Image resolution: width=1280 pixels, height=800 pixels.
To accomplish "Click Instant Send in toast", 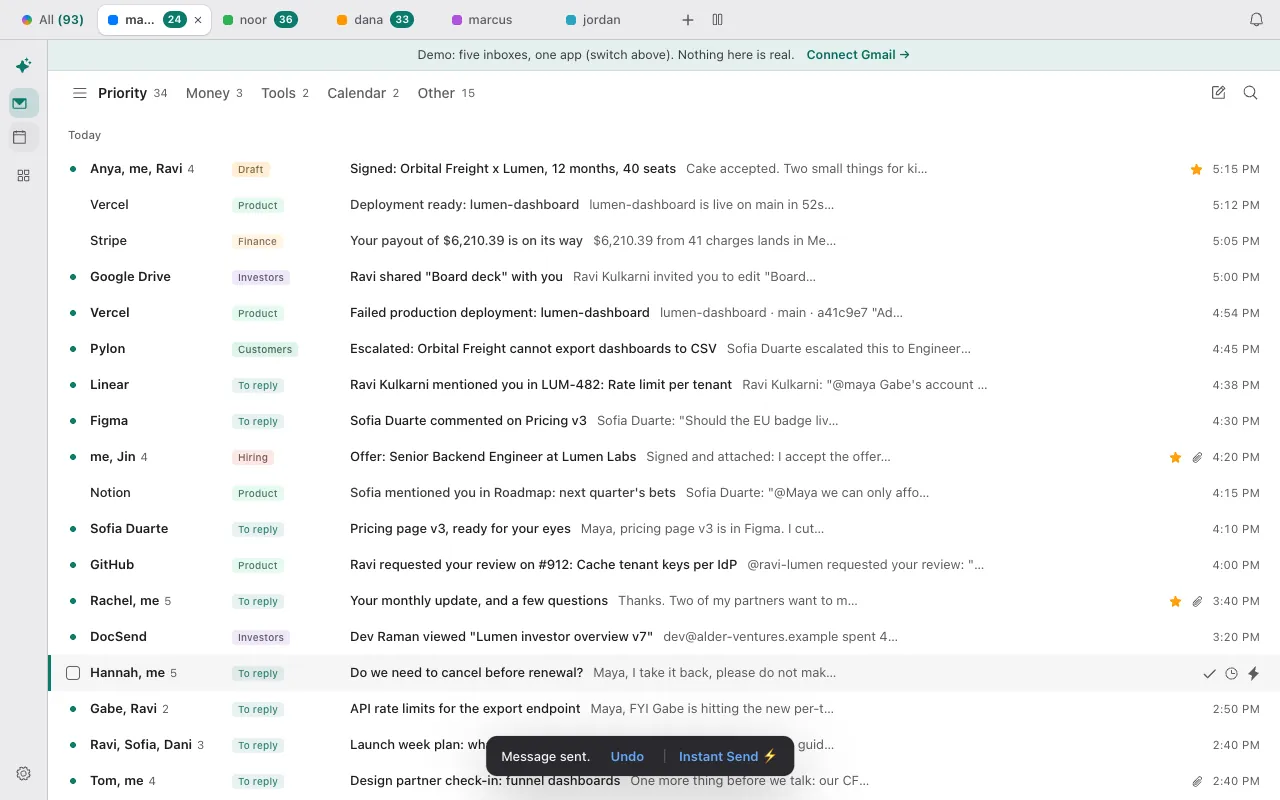I will point(728,756).
